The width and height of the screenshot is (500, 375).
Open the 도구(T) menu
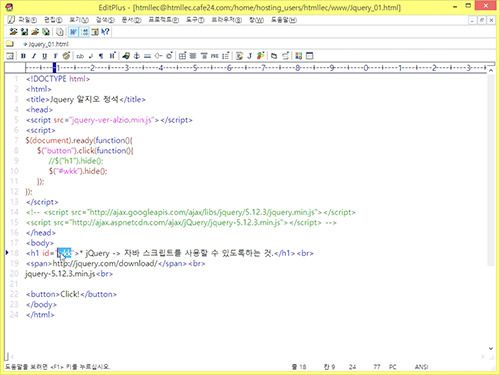(x=195, y=20)
